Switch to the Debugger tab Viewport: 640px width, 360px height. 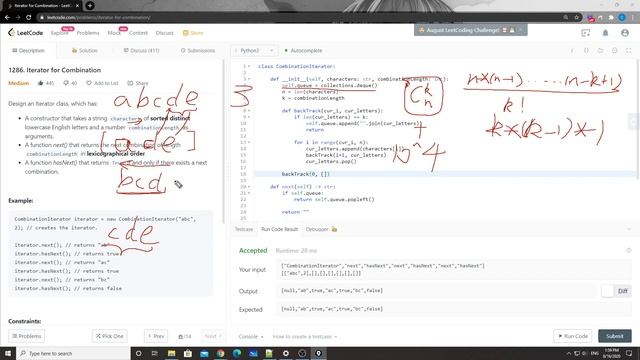321,229
